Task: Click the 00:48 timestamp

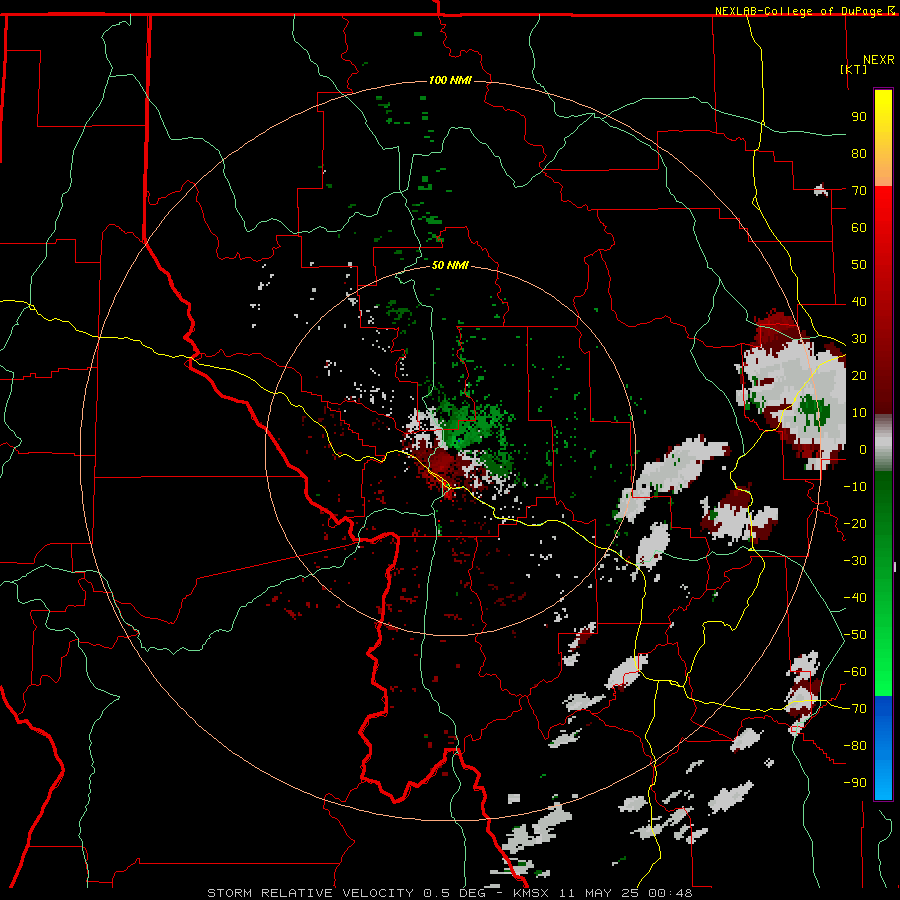Action: pos(670,893)
